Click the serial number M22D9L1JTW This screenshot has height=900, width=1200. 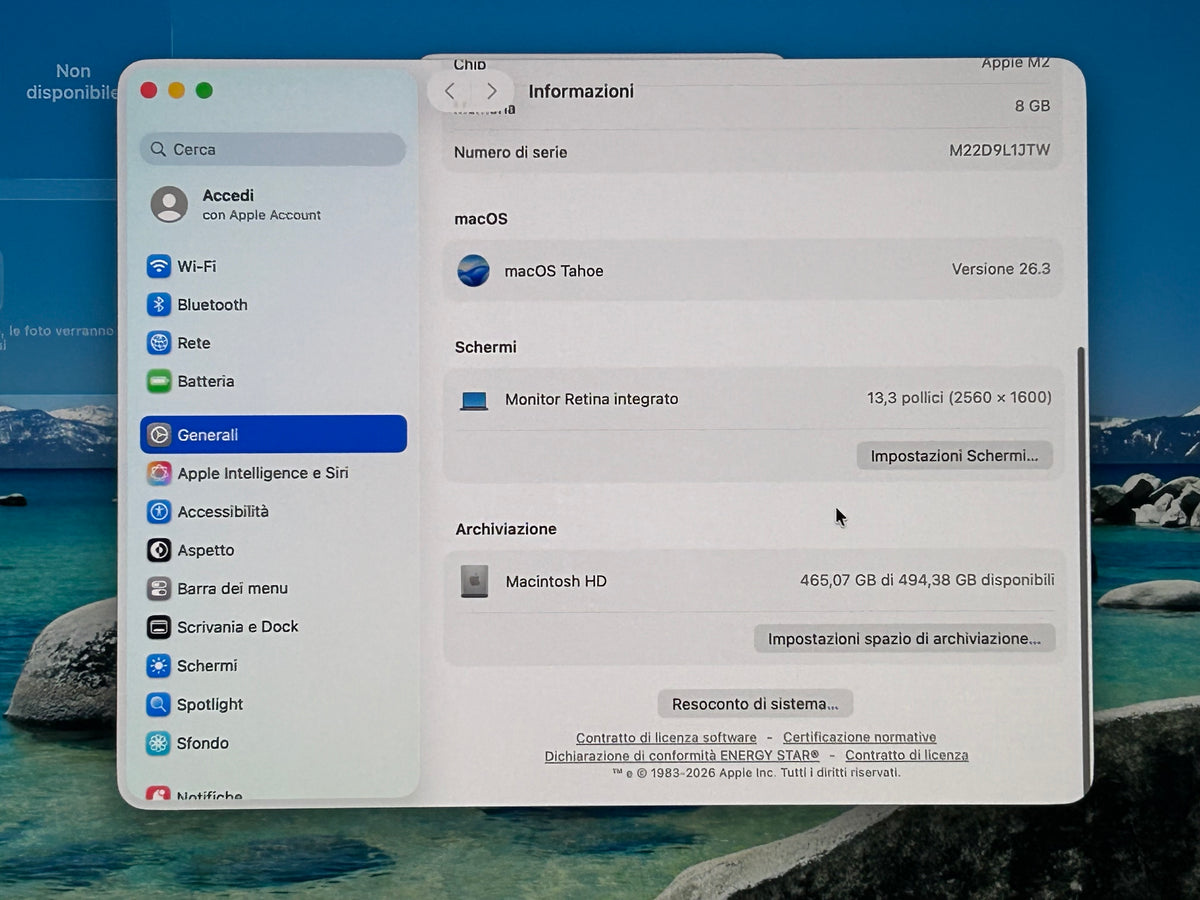[1000, 151]
